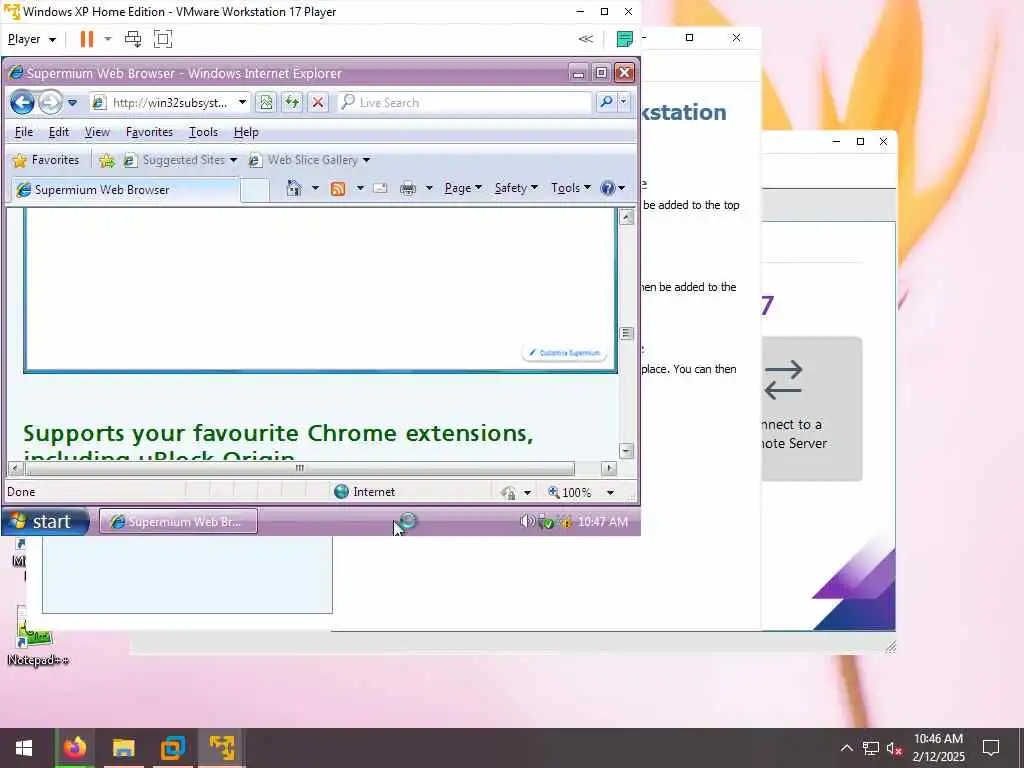Click the host muted volume icon
1024x768 pixels.
pyautogui.click(x=894, y=748)
